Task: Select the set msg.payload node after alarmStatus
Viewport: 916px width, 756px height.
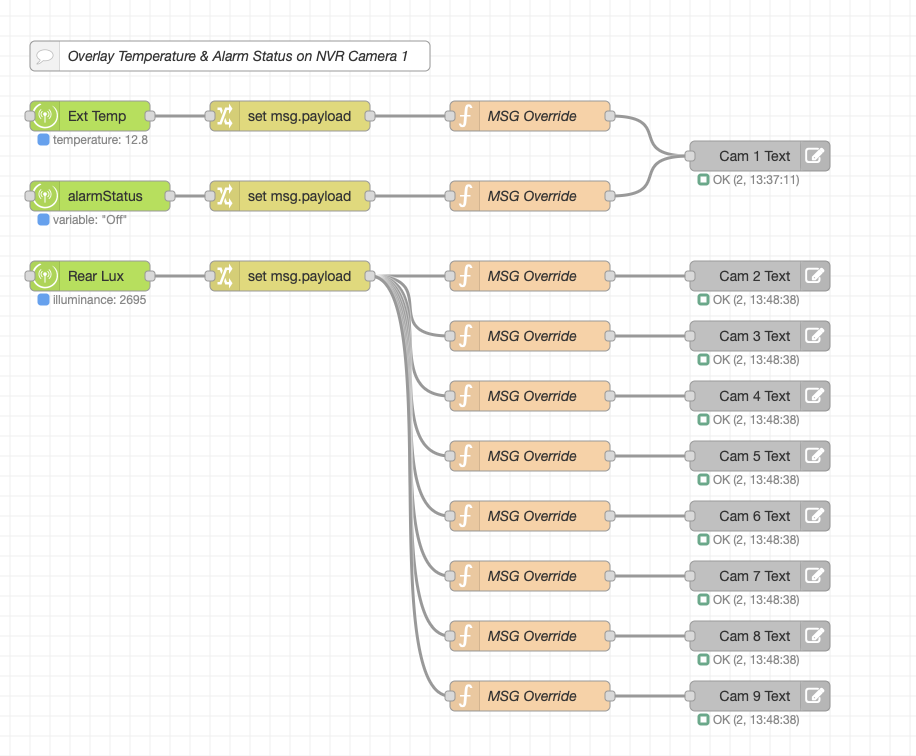Action: (x=299, y=196)
